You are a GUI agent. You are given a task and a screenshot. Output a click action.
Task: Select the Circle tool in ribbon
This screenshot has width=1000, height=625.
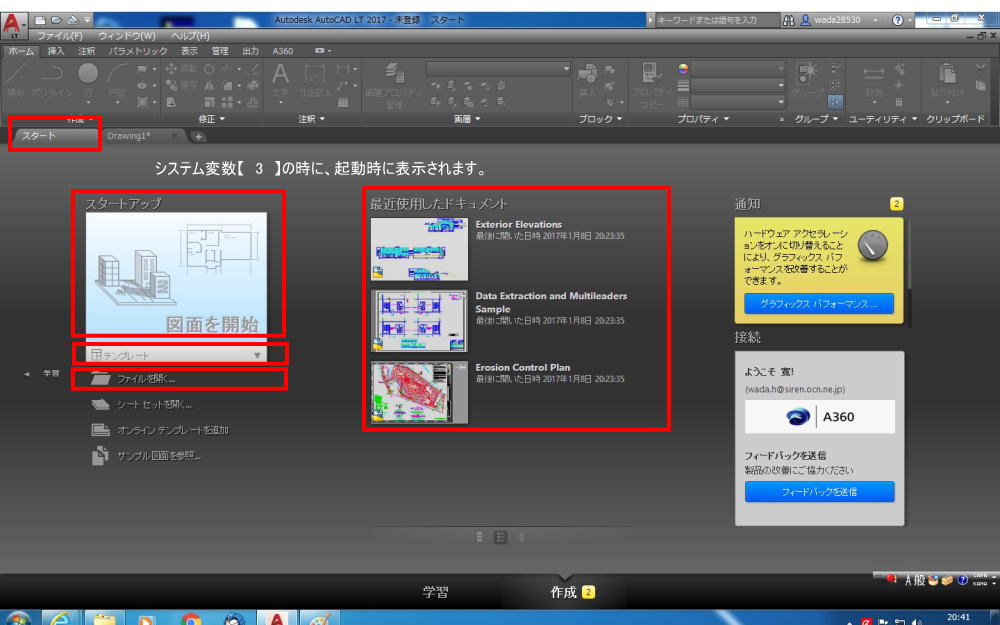88,78
